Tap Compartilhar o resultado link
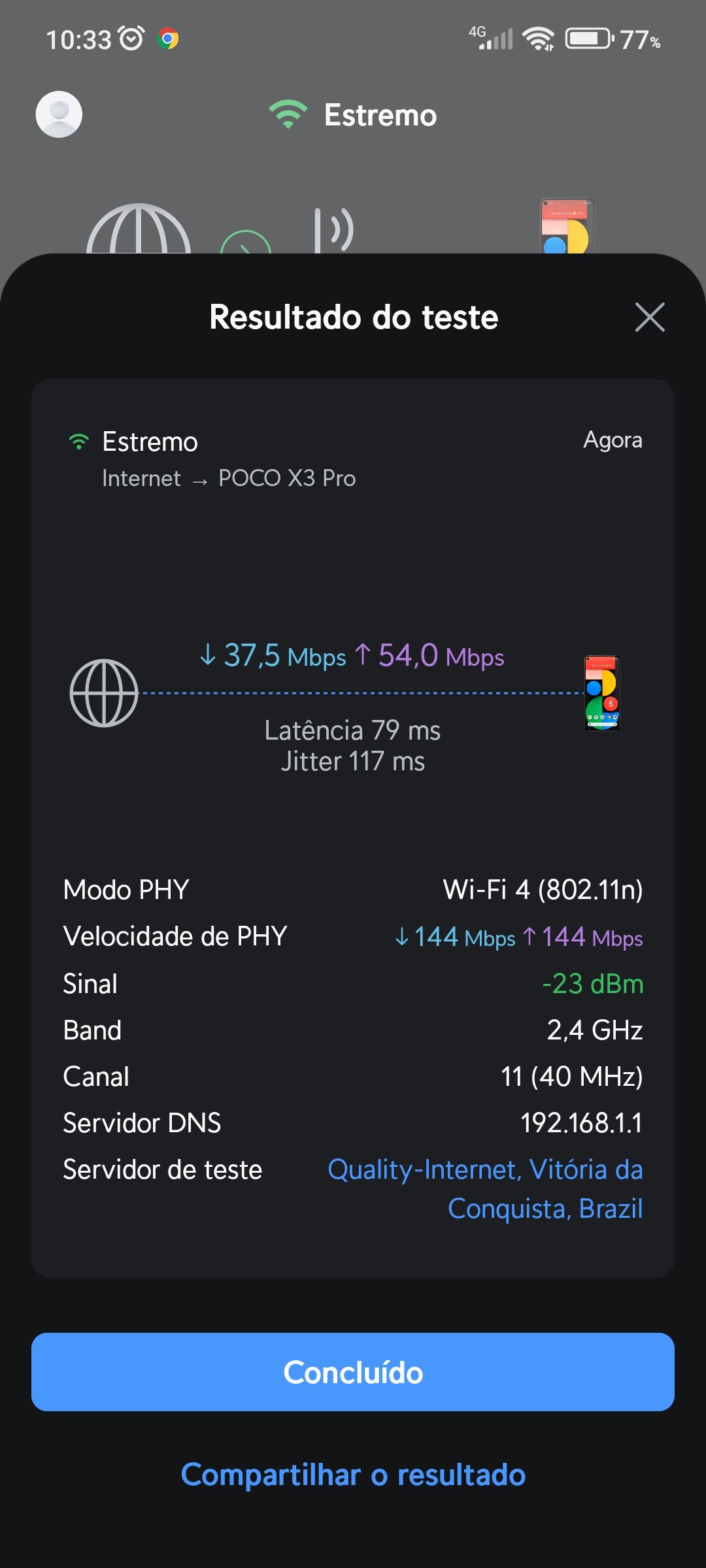Screen dimensions: 706x1568 tap(353, 1475)
